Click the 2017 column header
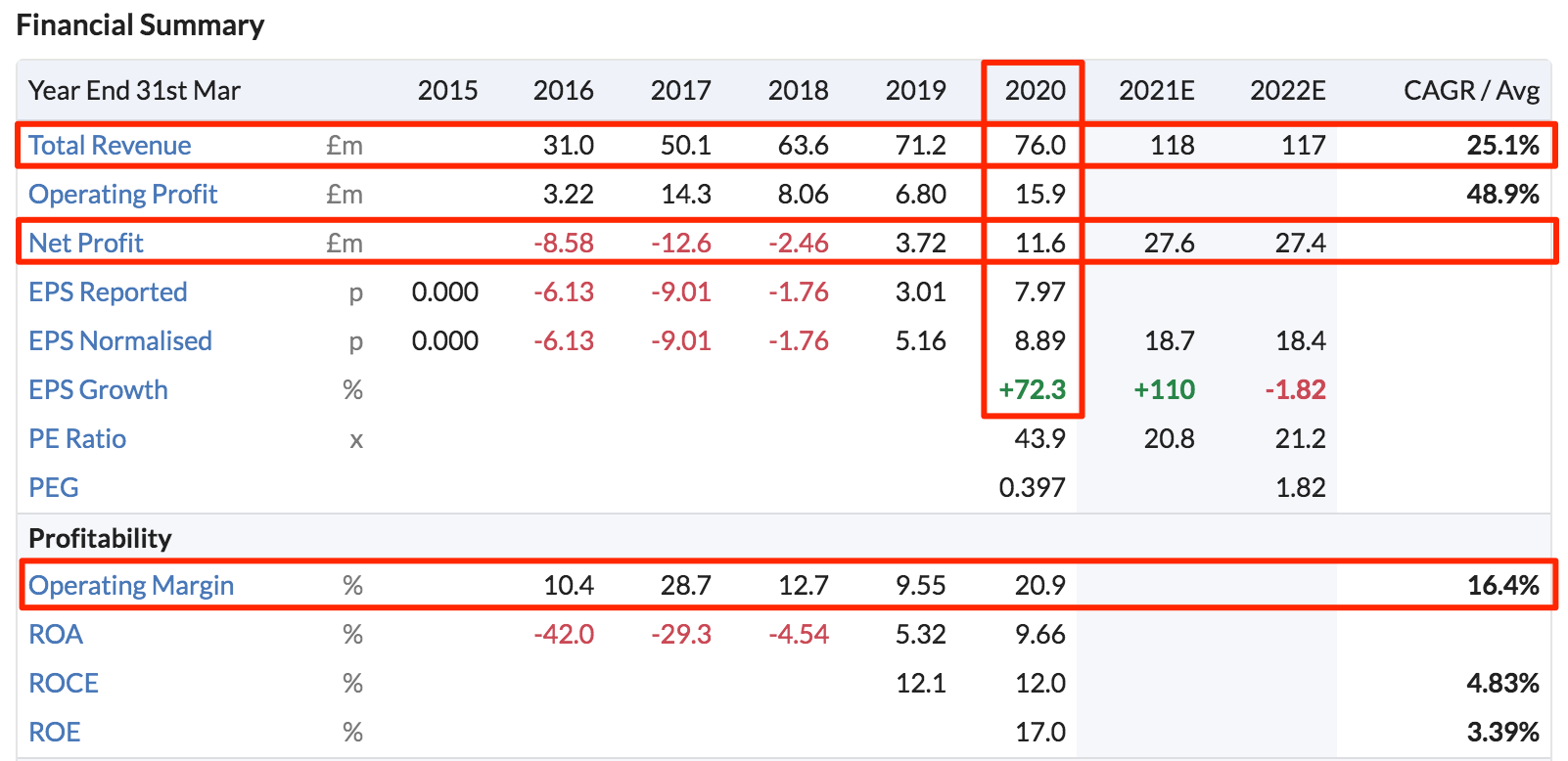Viewport: 1568px width, 761px height. pos(680,90)
